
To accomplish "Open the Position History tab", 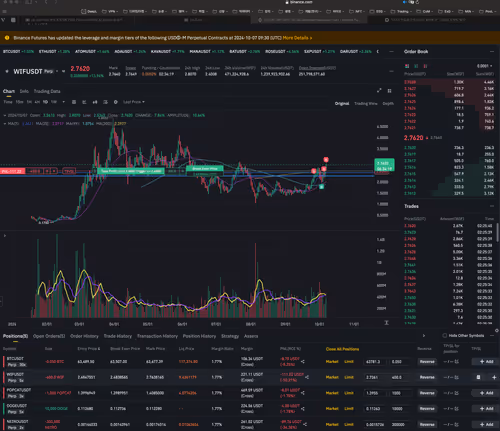I will tap(199, 336).
